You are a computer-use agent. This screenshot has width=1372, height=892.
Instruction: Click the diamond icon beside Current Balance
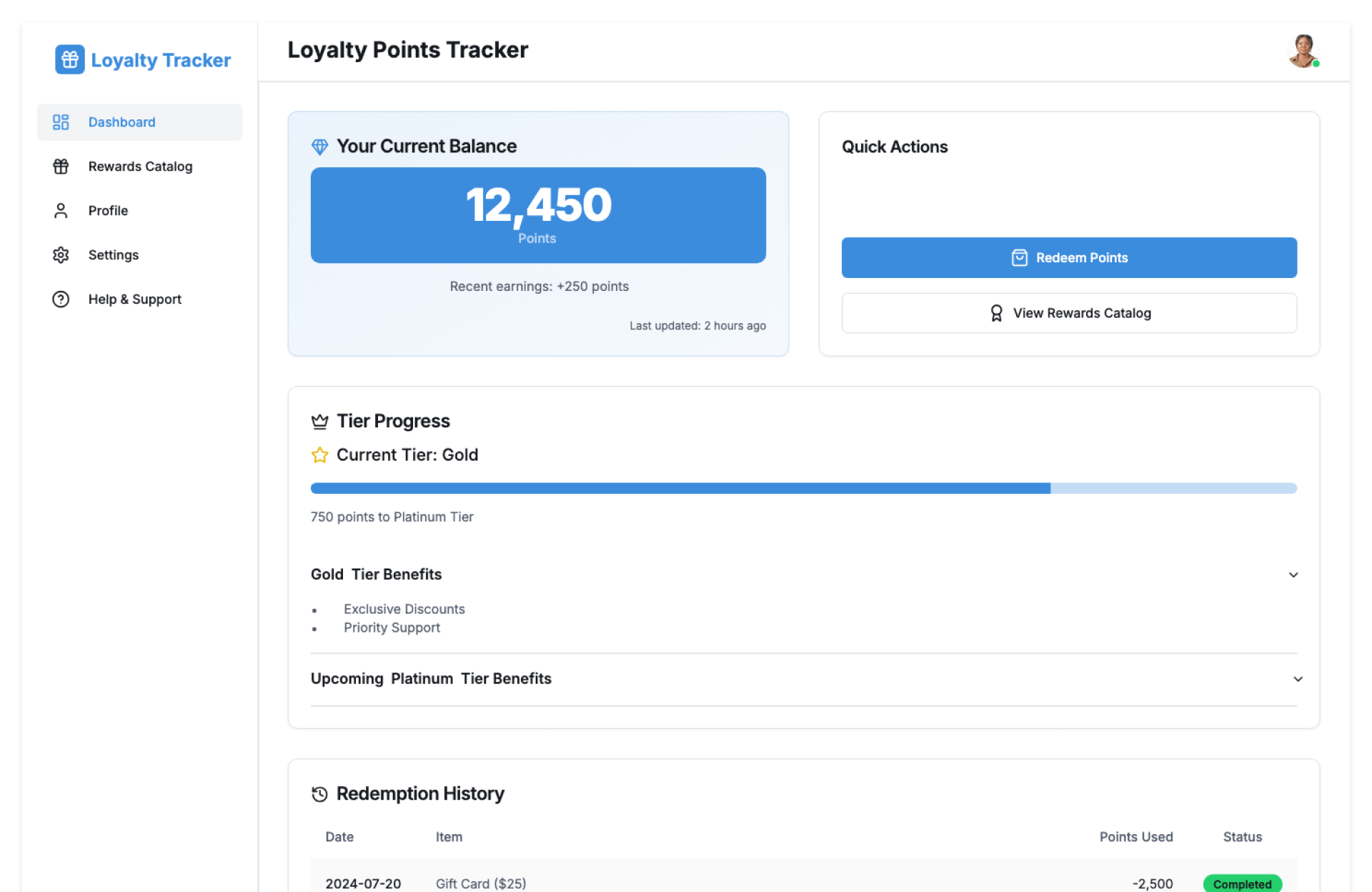click(319, 147)
